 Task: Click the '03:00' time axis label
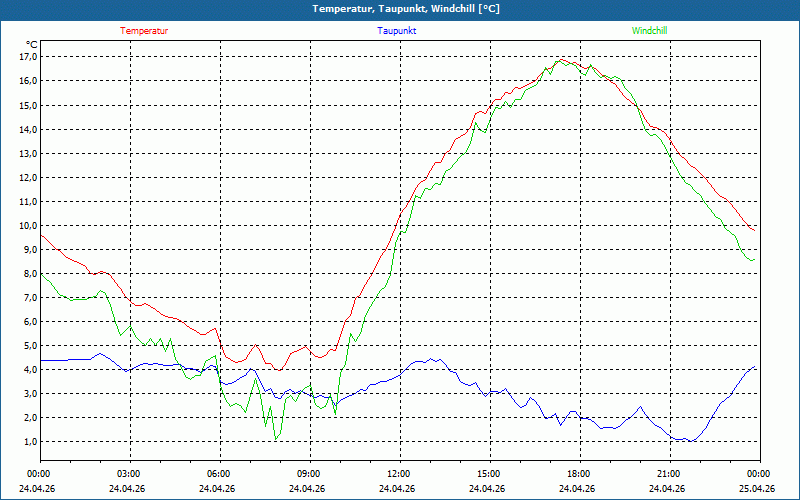128,474
